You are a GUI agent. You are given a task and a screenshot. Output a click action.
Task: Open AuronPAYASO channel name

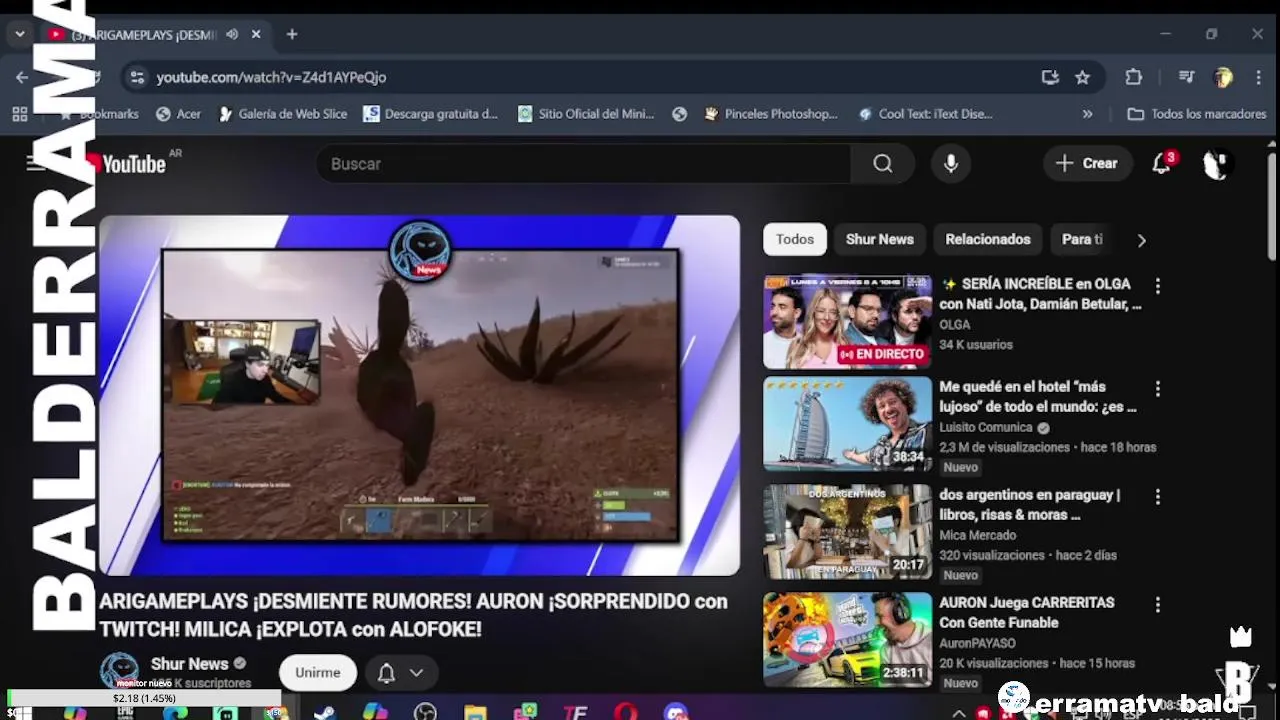[x=977, y=643]
